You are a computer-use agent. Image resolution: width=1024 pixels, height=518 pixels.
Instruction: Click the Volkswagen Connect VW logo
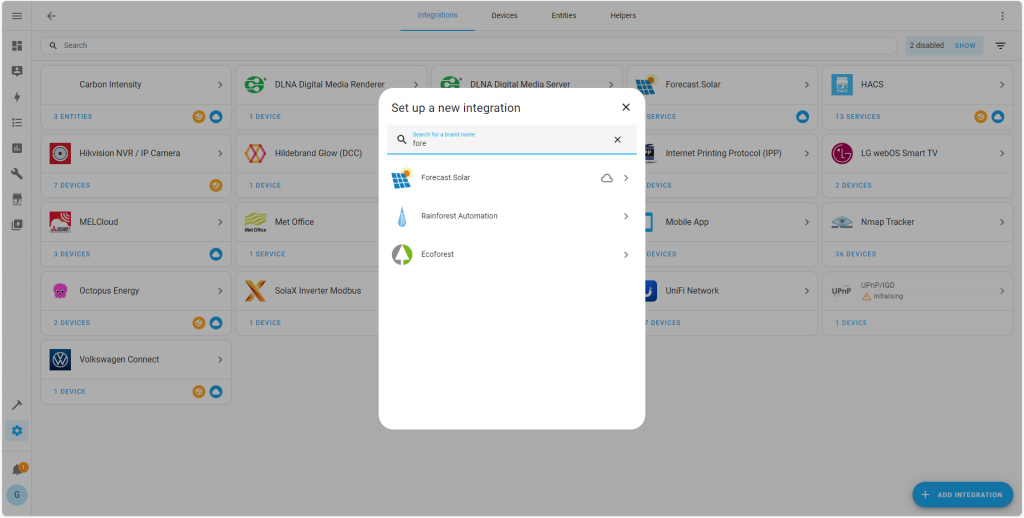pos(60,359)
